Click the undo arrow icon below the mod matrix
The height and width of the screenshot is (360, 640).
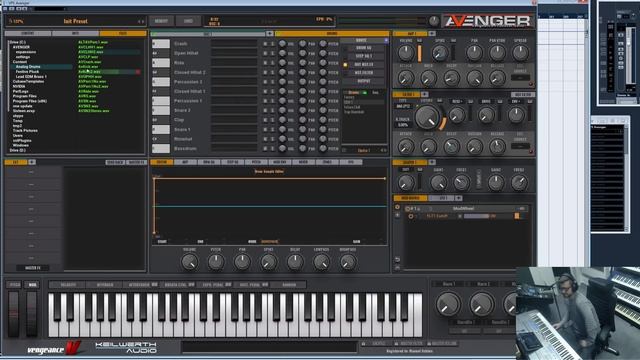398,259
